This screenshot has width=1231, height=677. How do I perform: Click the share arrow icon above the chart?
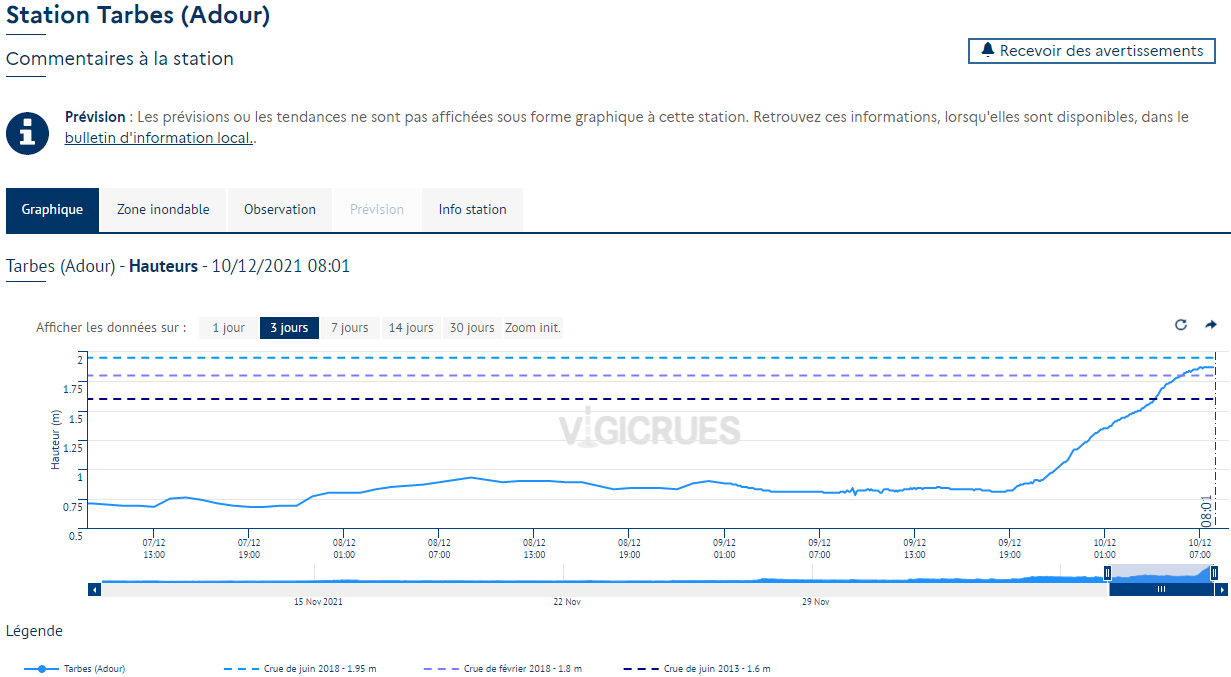1211,325
